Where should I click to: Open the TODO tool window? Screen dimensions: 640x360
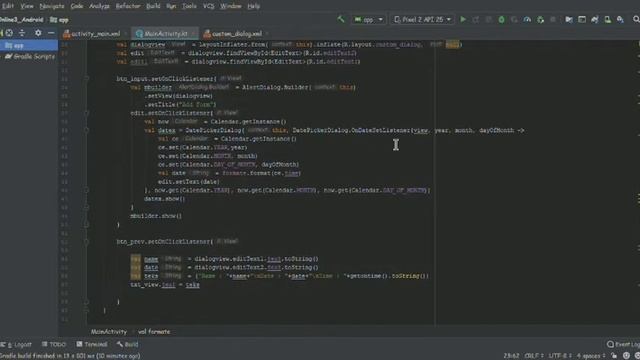pos(54,344)
